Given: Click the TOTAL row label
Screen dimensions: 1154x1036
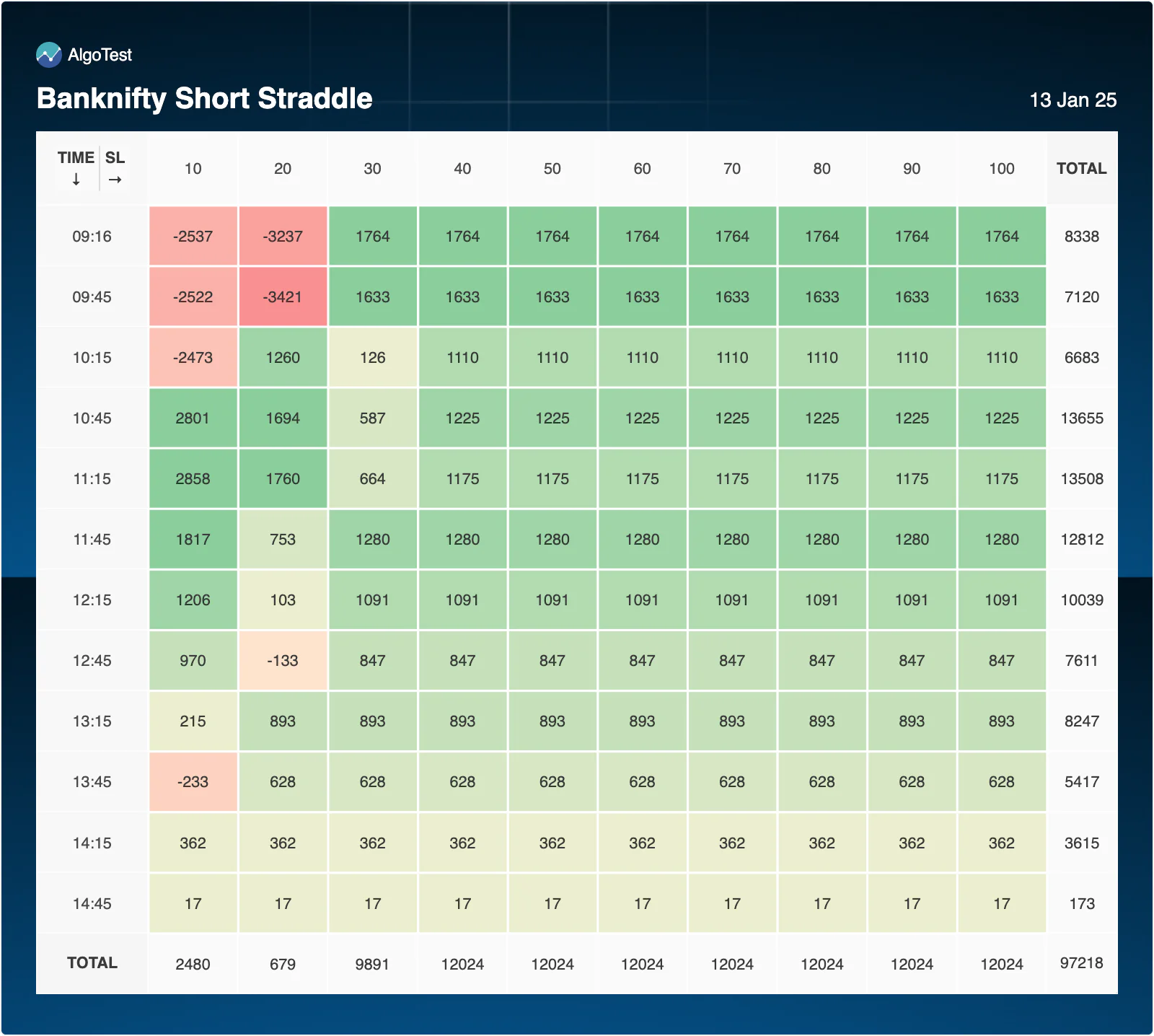Looking at the screenshot, I should point(92,962).
